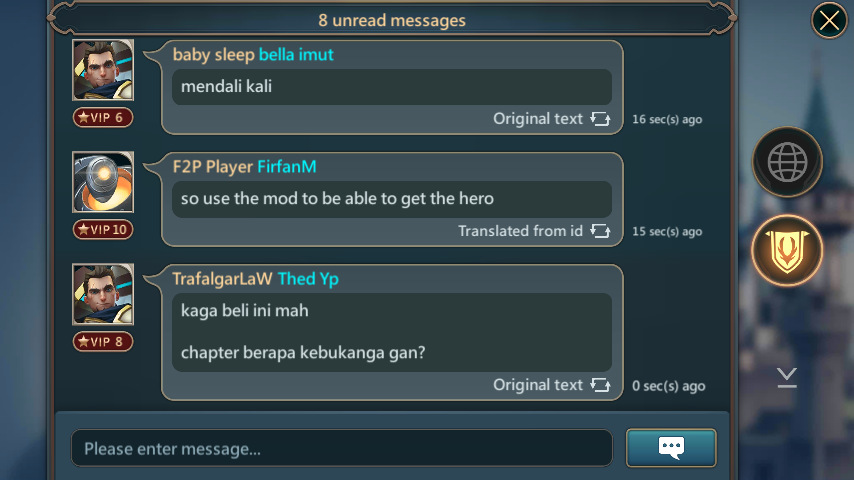Image resolution: width=854 pixels, height=480 pixels.
Task: Toggle translation icon on FirfanM's message
Action: pyautogui.click(x=600, y=231)
